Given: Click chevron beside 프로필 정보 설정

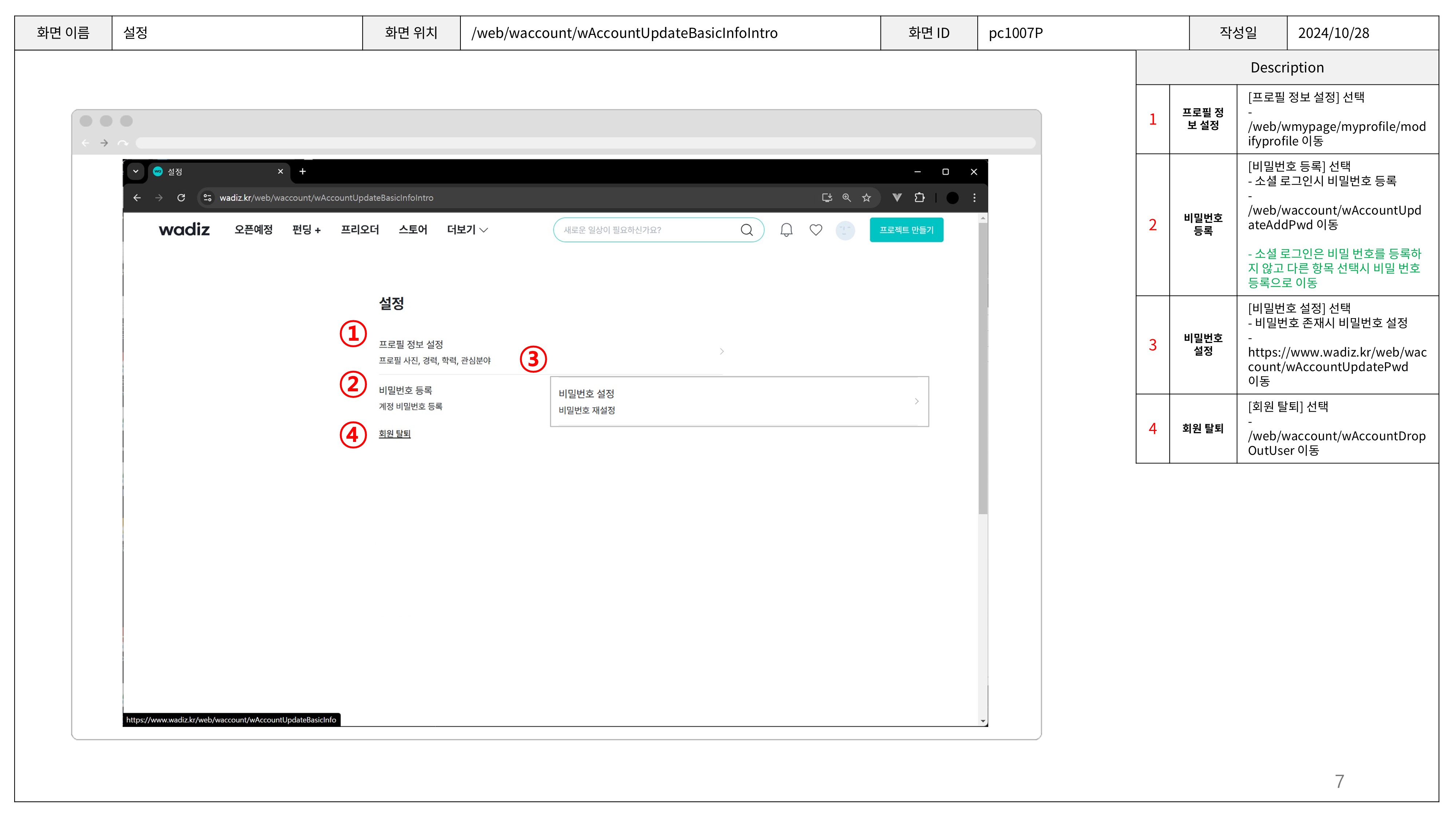Looking at the screenshot, I should click(722, 352).
